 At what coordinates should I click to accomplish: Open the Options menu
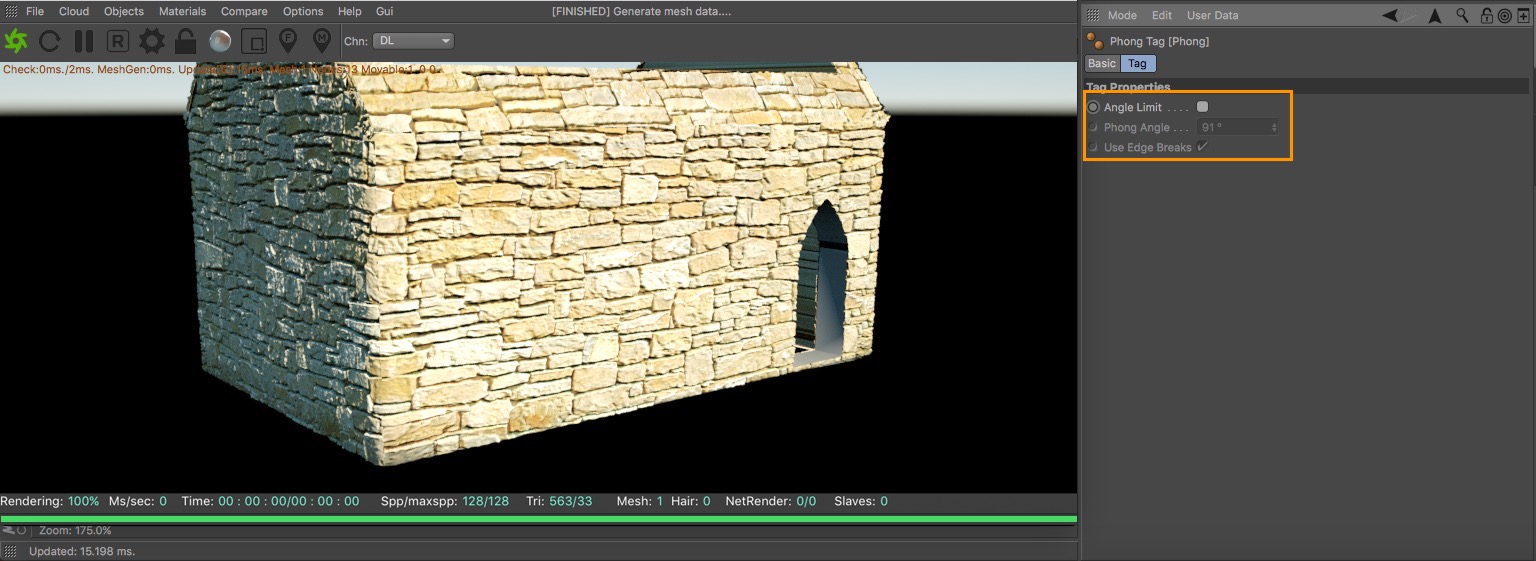pyautogui.click(x=303, y=11)
